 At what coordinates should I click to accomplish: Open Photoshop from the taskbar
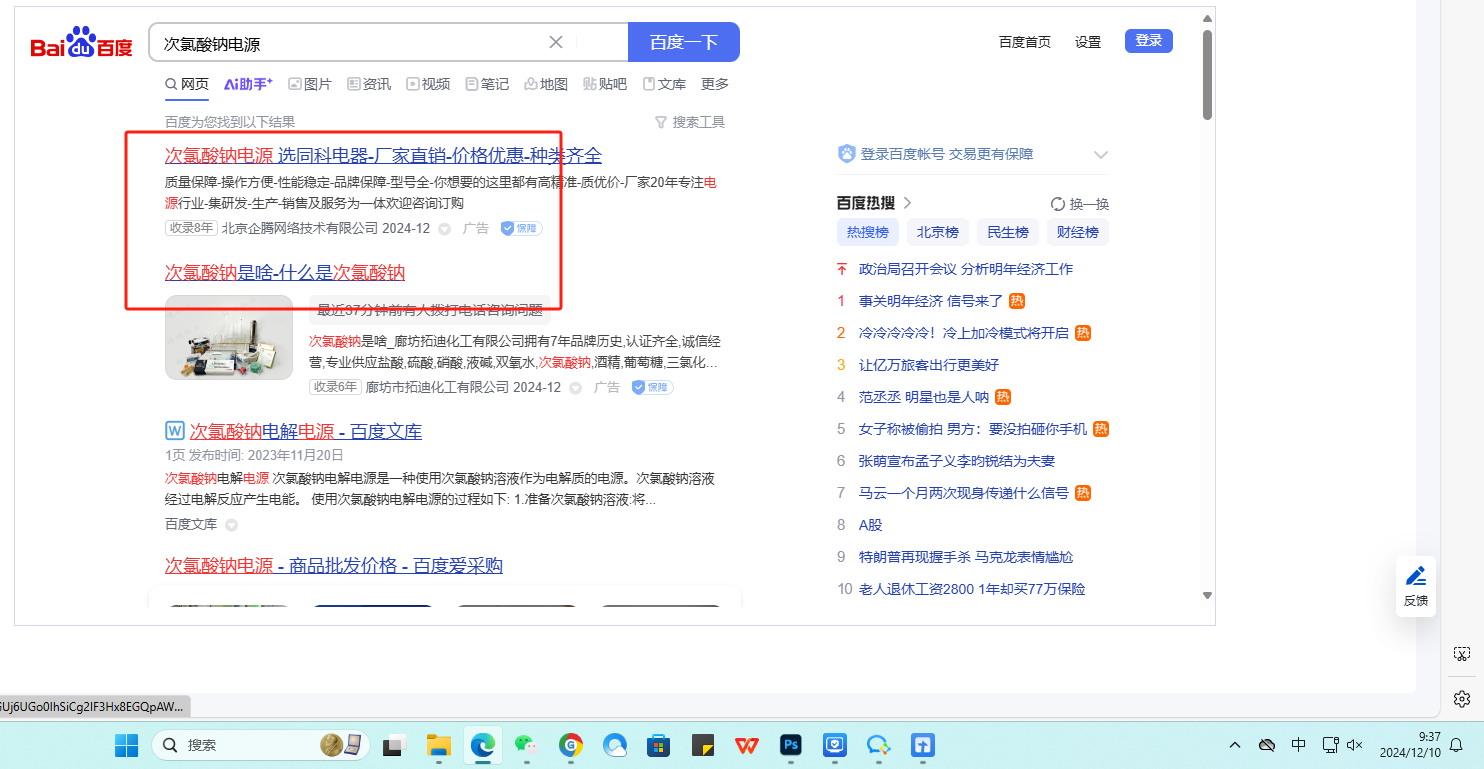point(791,745)
